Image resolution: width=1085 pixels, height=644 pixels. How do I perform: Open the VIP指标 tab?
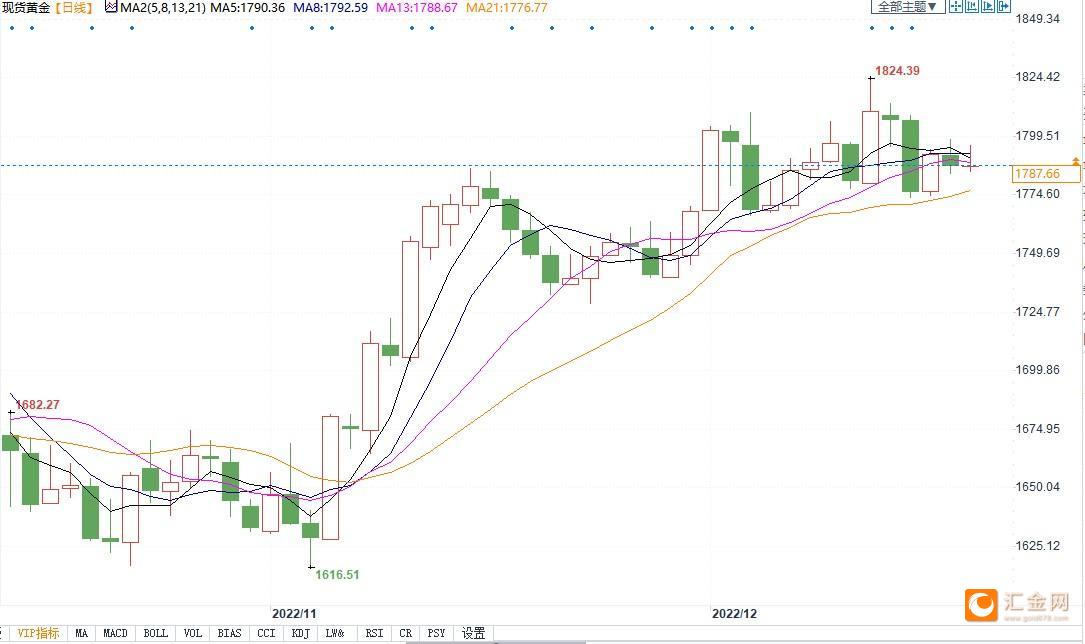point(38,633)
